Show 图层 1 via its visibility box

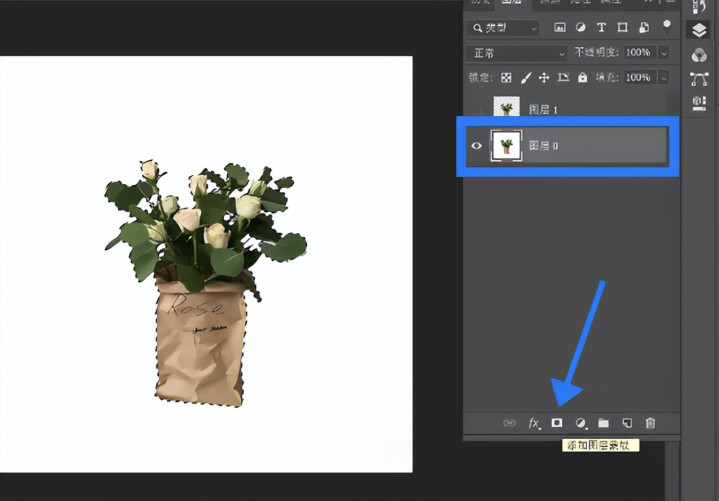click(477, 108)
